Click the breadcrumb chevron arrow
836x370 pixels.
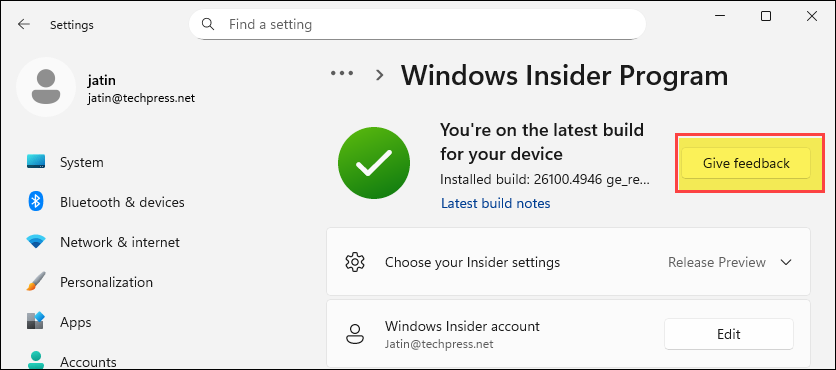380,75
